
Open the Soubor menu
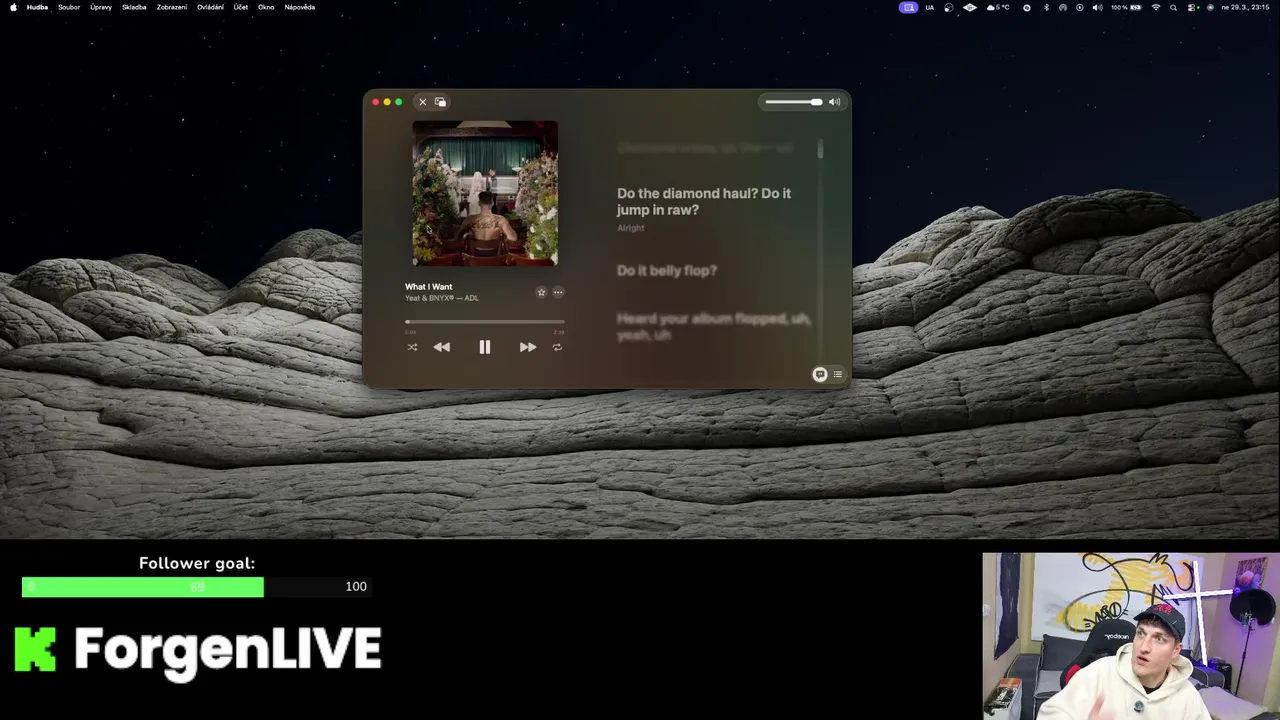[x=69, y=7]
